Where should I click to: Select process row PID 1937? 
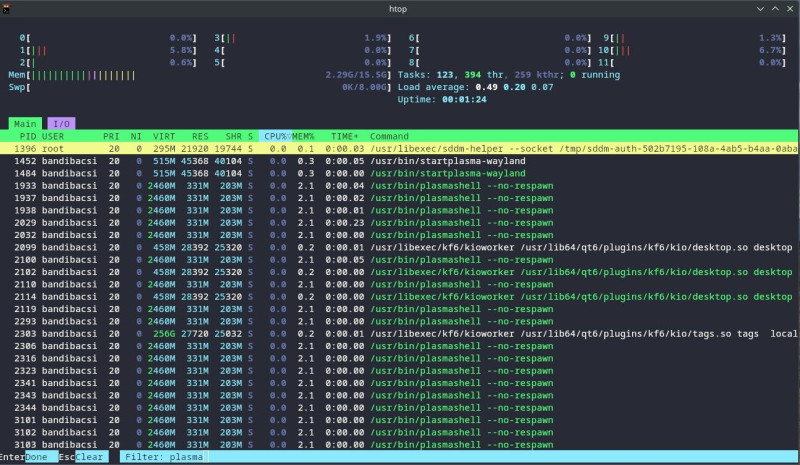400,198
